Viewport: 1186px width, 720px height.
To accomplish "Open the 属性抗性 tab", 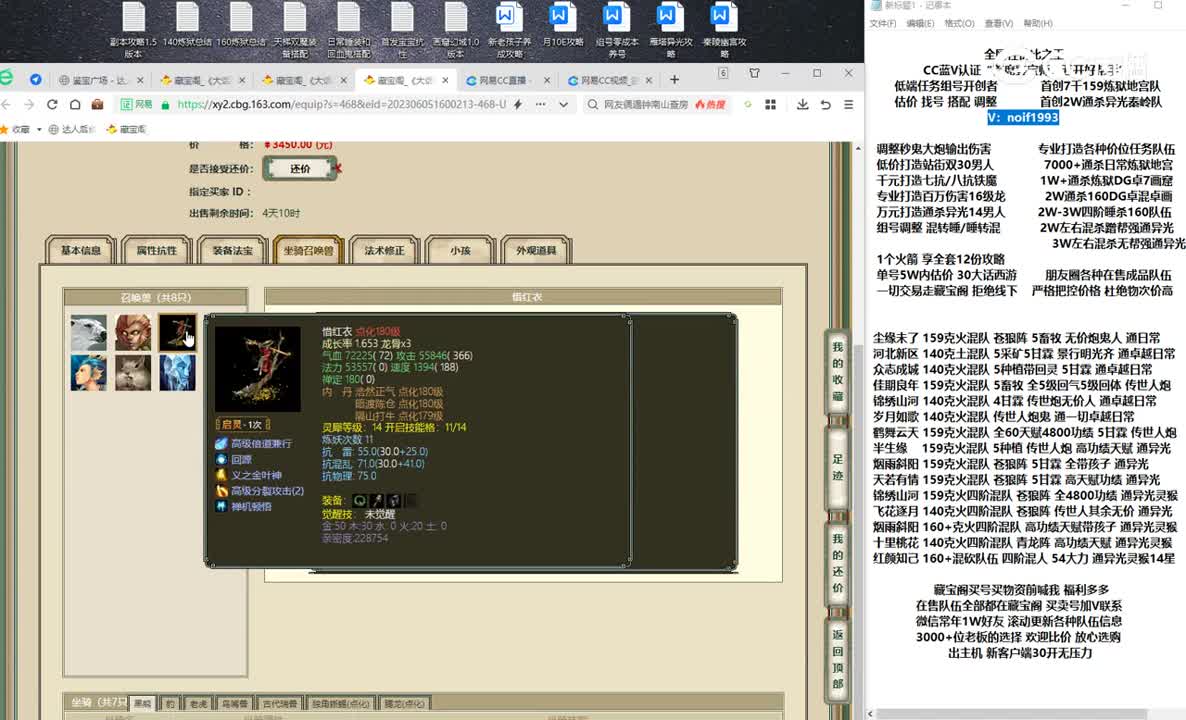I will pos(156,250).
